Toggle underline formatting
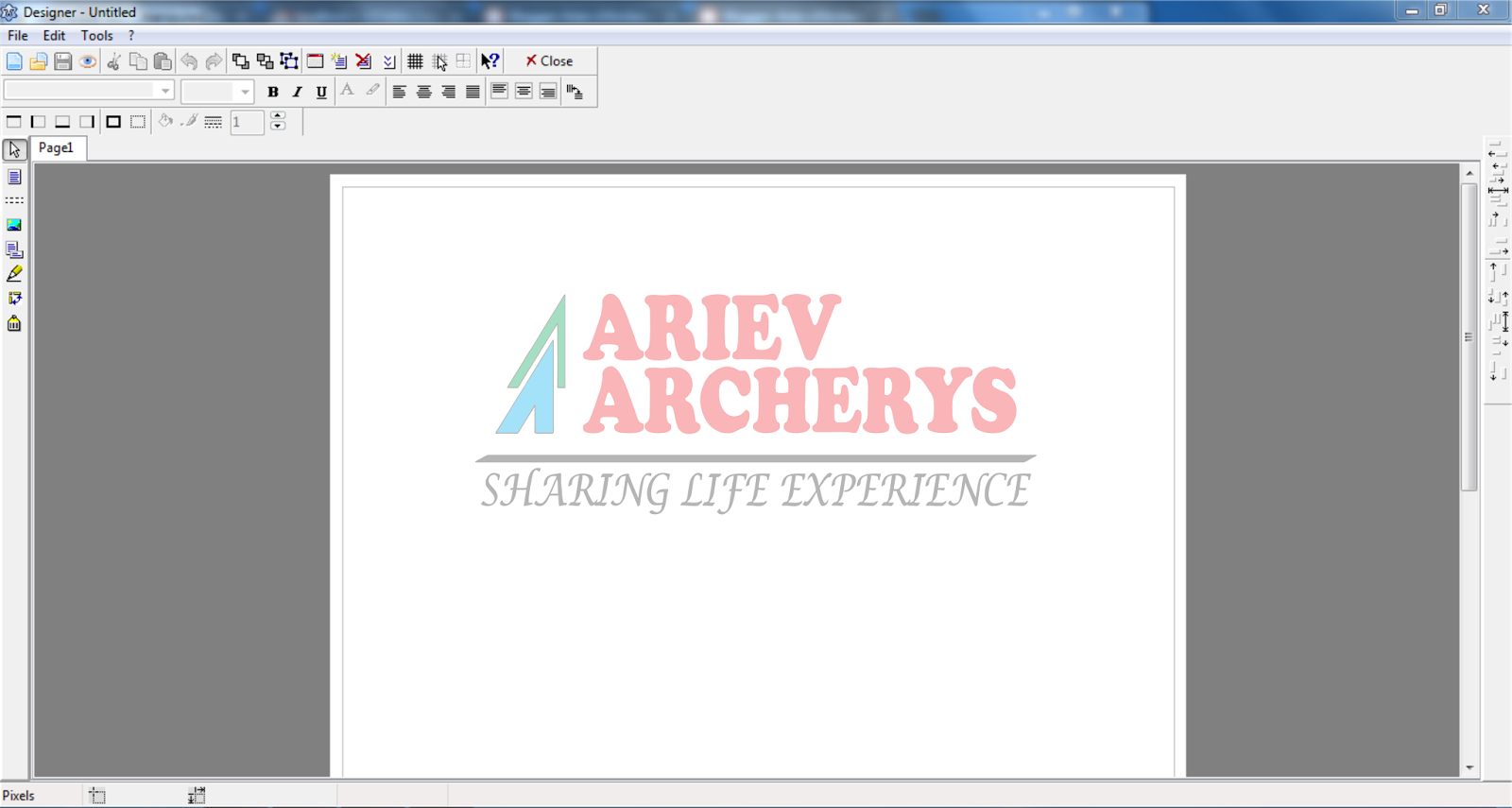Screen dimensions: 1512x808 [x=321, y=92]
